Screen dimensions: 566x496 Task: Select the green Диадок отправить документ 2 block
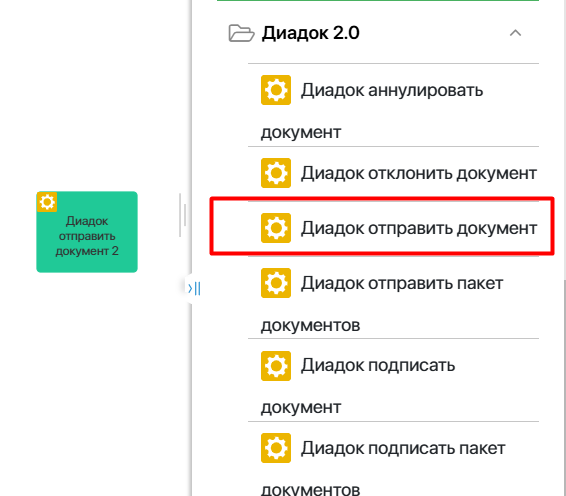point(87,232)
